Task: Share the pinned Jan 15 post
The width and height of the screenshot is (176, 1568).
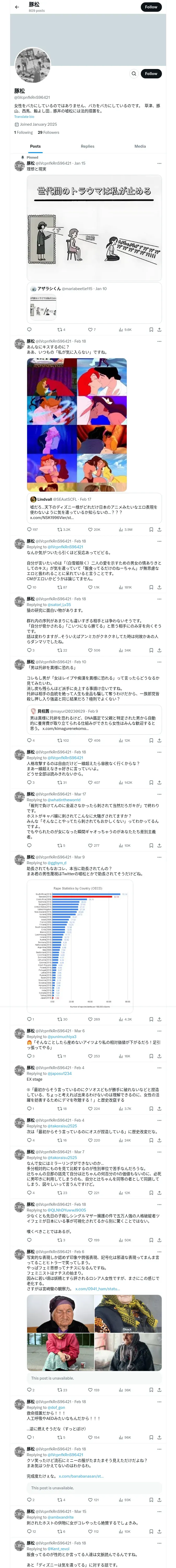Action: [159, 329]
